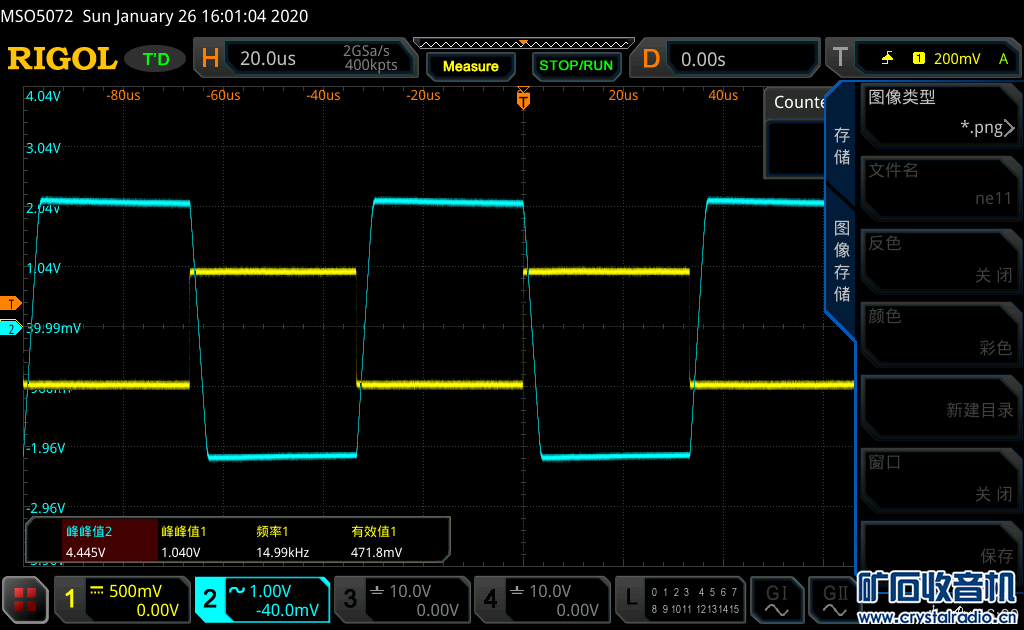Open the 反色 invert option menu
Image resolution: width=1024 pixels, height=630 pixels.
(940, 259)
